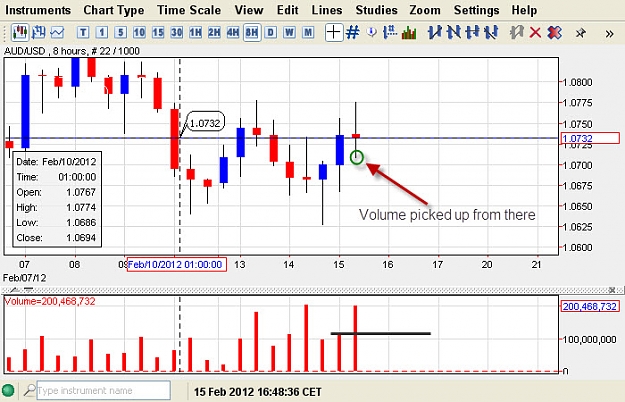Close the volume study panel
Screen dimensions: 625x402
pos(612,290)
